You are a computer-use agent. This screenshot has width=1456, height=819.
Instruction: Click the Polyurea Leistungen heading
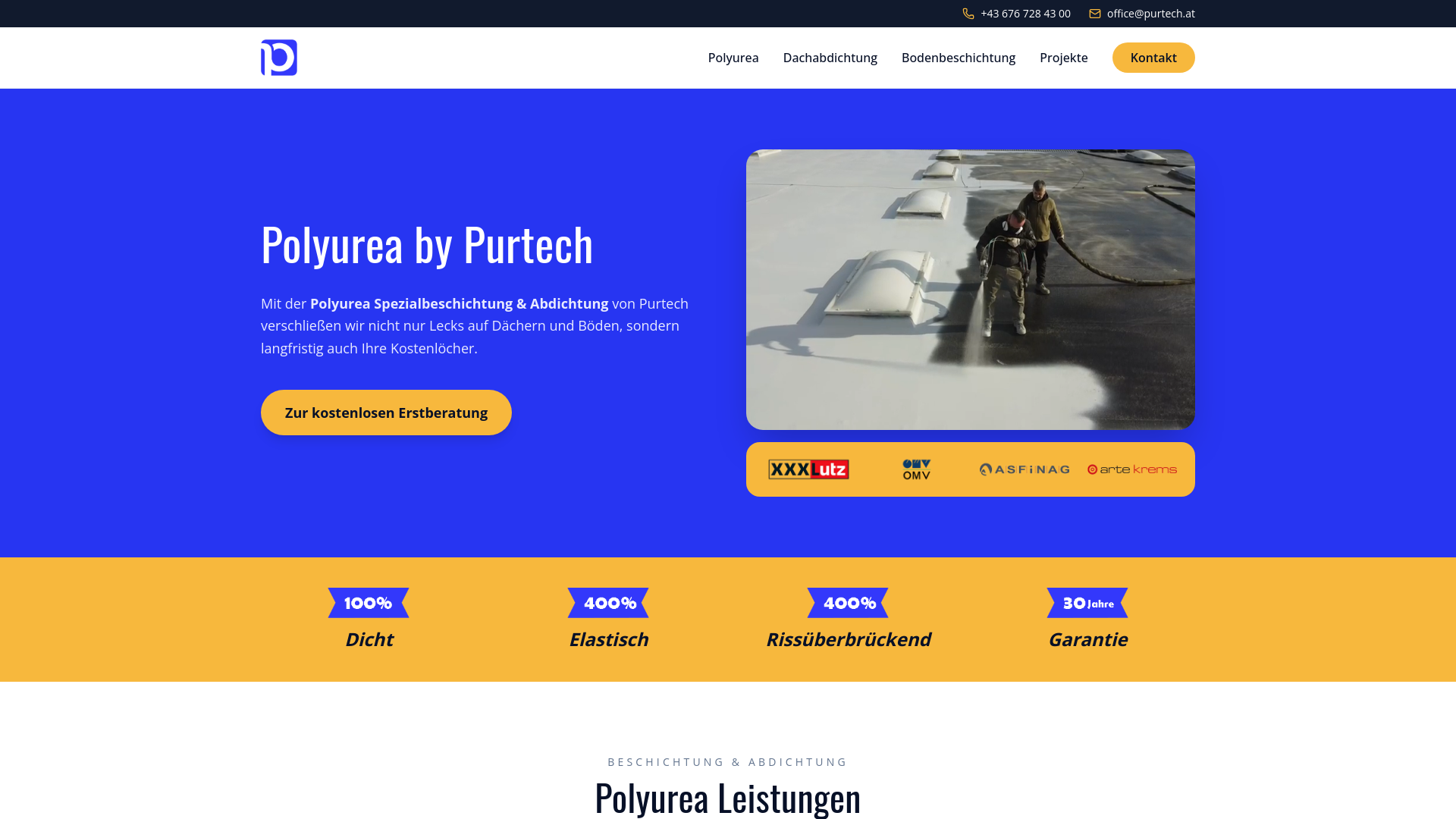(x=728, y=798)
